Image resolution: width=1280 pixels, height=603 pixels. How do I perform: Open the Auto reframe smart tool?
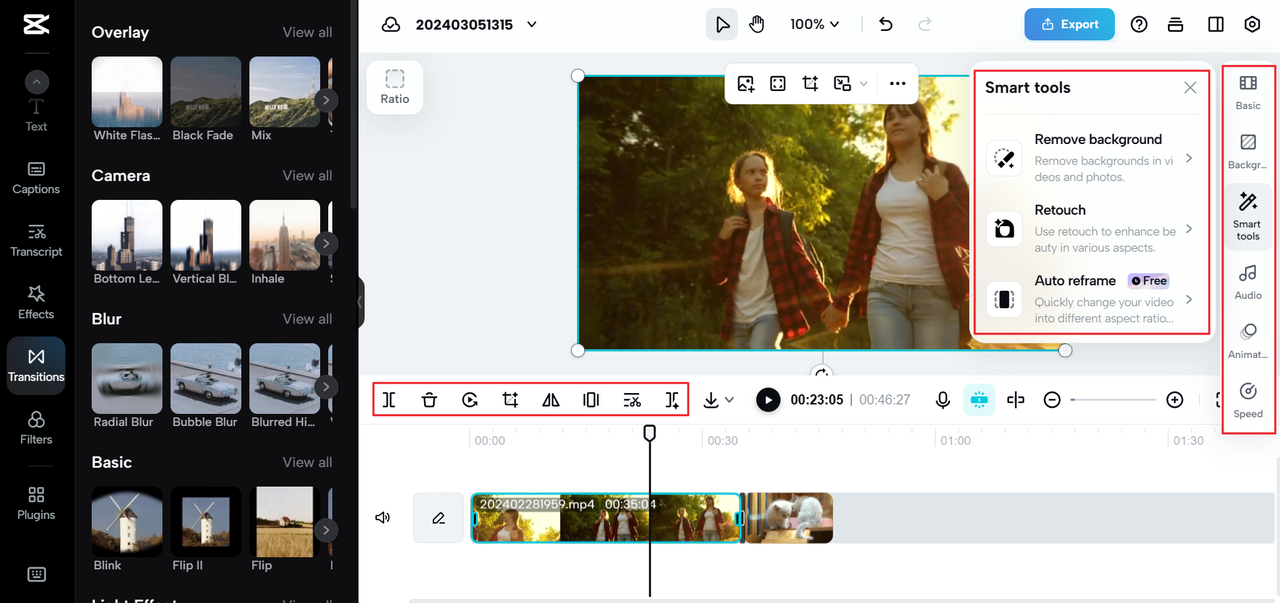(x=1091, y=299)
